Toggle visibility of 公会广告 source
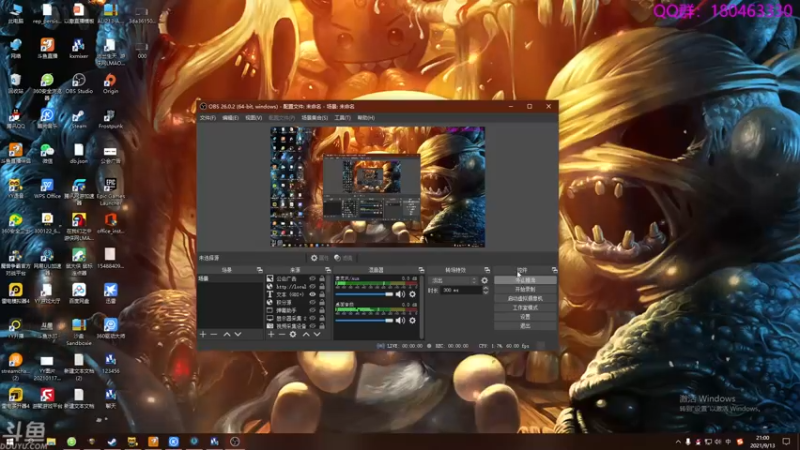Viewport: 800px width, 450px height. point(312,279)
